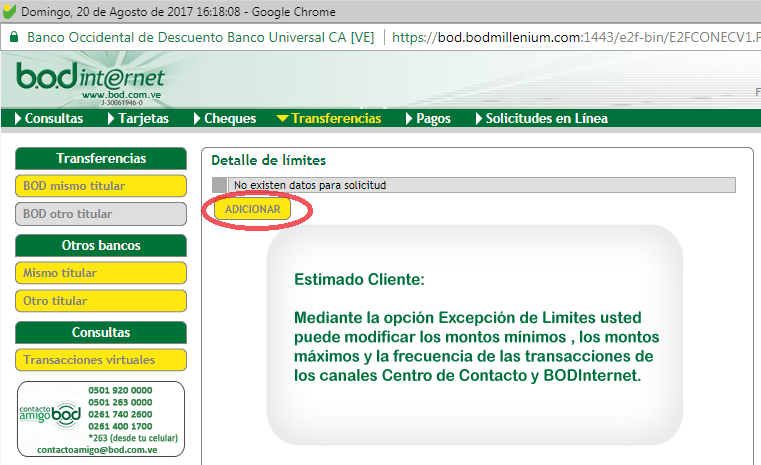Viewport: 761px width, 465px height.
Task: Open the Cheques menu
Action: click(230, 118)
